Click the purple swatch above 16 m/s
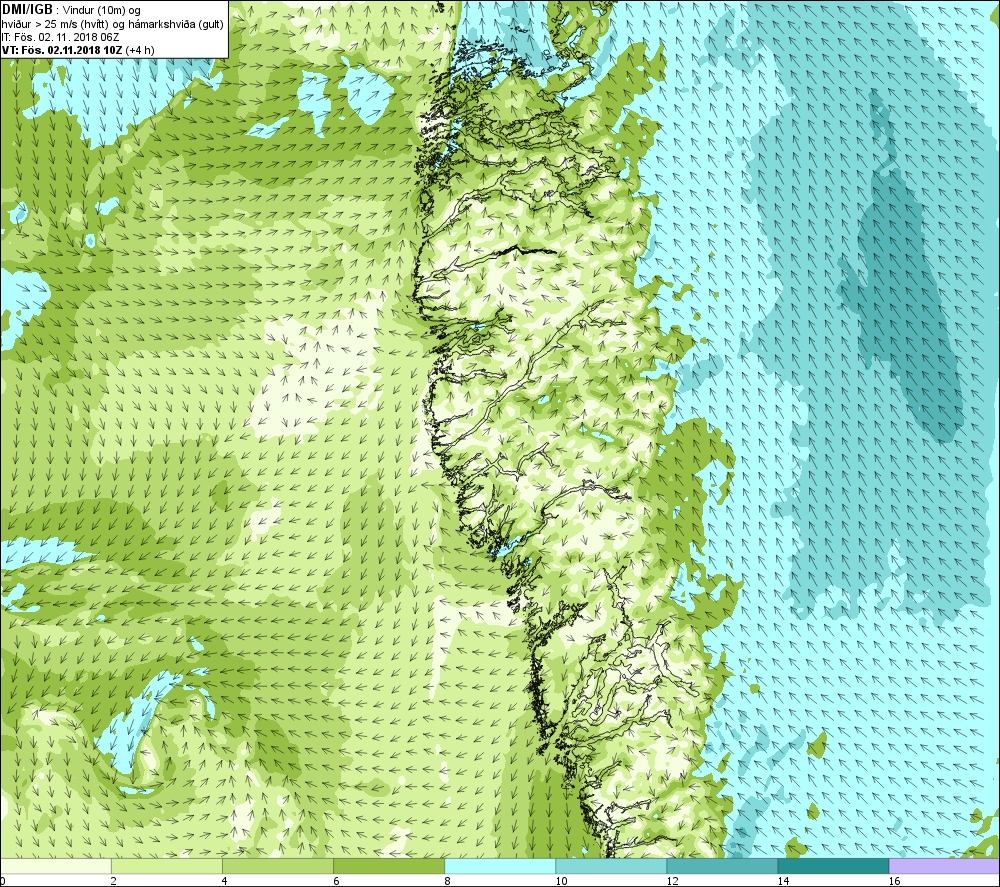Image resolution: width=1000 pixels, height=887 pixels. click(x=944, y=866)
